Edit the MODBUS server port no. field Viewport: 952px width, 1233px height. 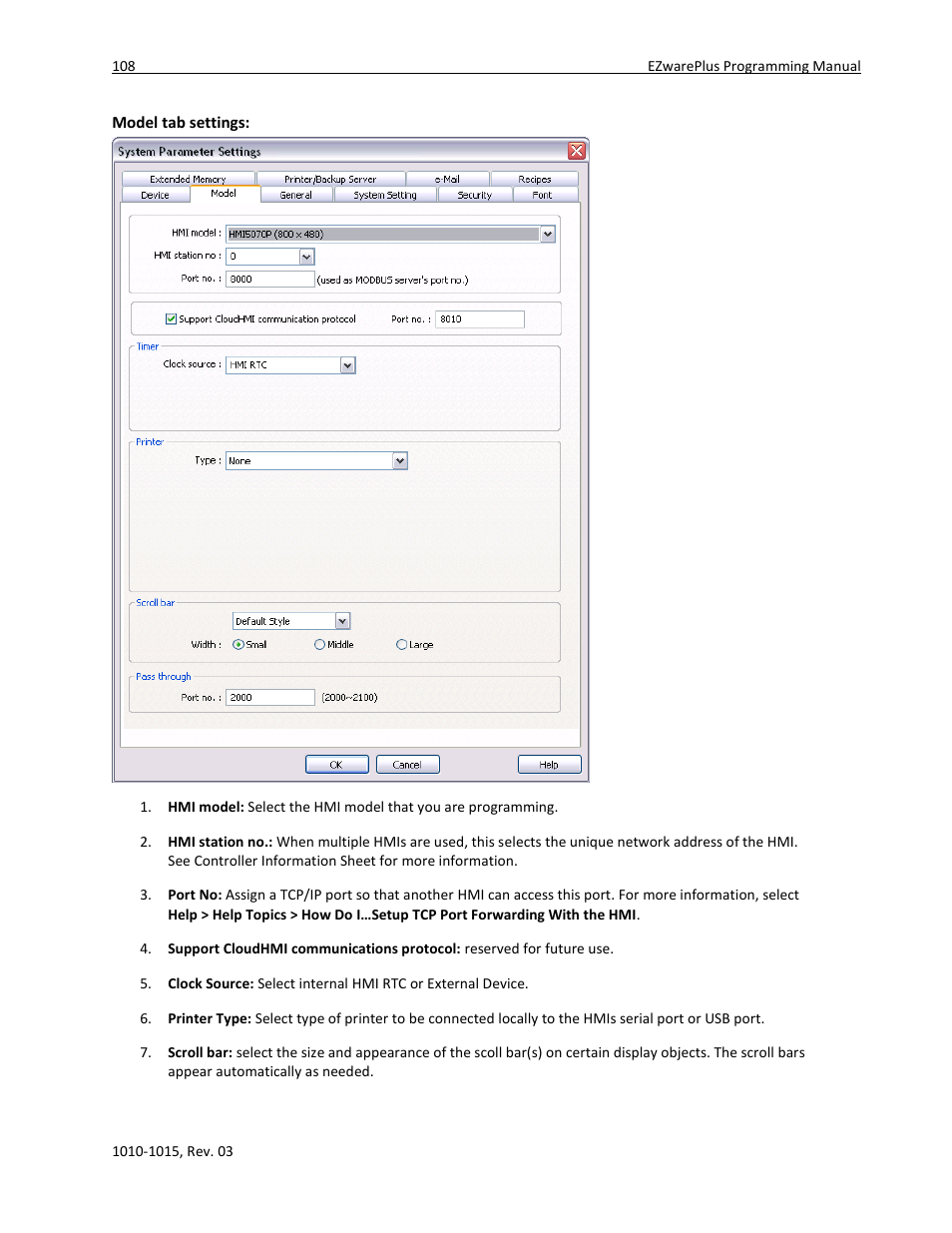click(270, 280)
